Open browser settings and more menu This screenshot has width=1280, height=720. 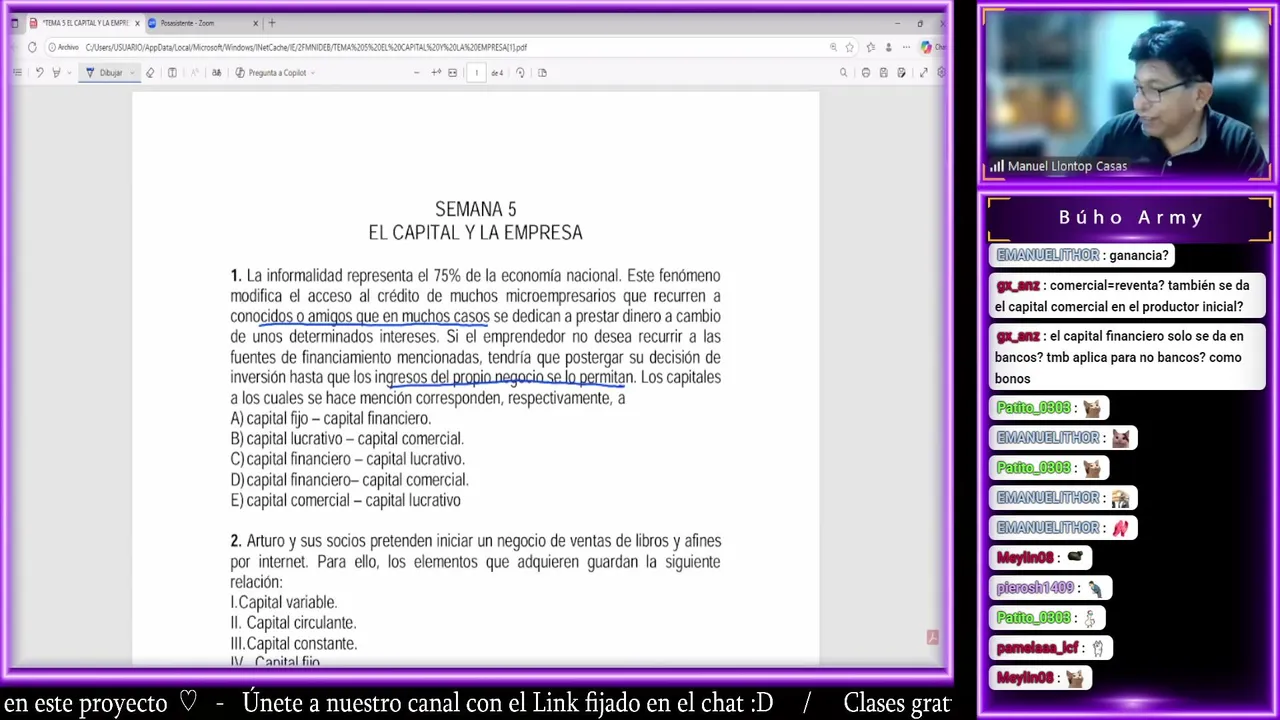[x=906, y=47]
